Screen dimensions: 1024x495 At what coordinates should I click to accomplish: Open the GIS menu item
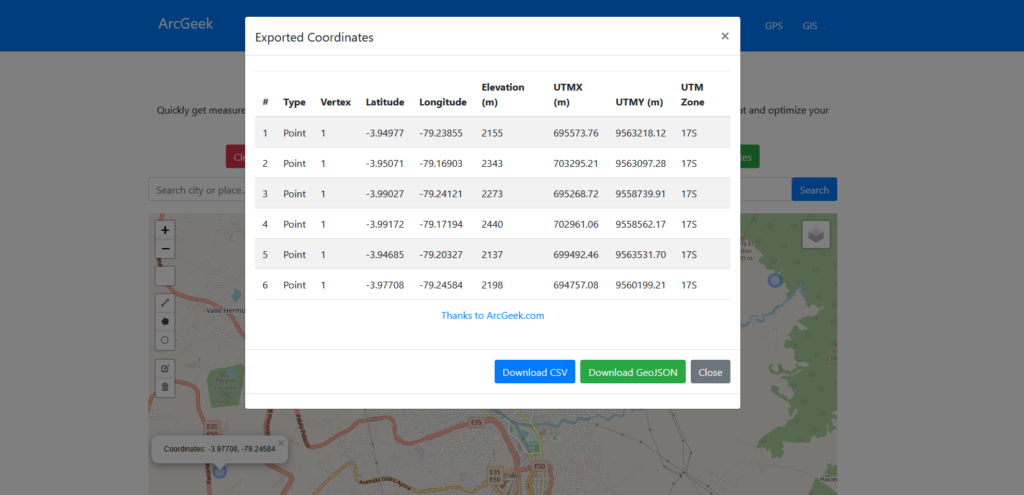point(810,25)
